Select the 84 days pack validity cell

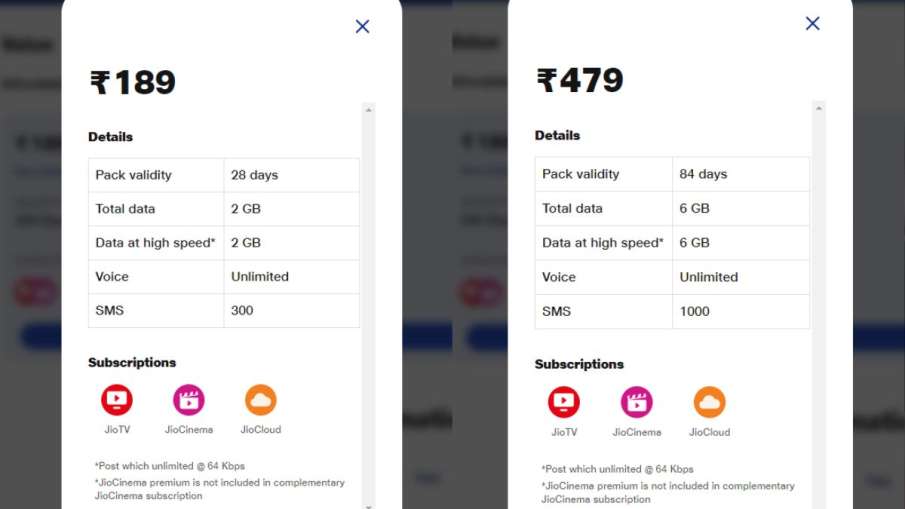(740, 174)
